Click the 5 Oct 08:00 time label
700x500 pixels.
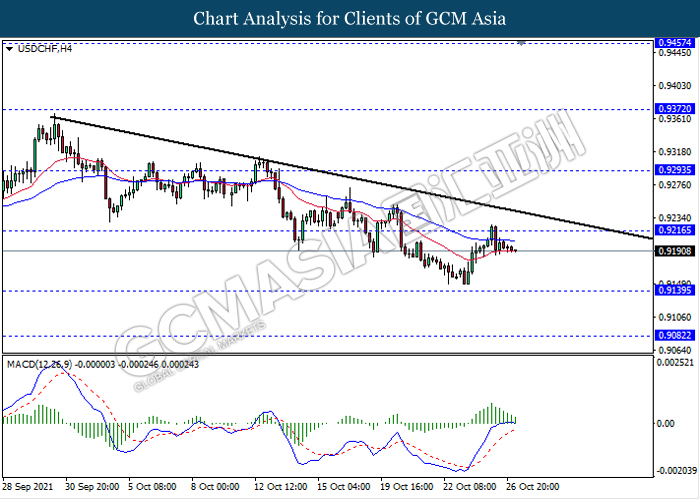click(x=152, y=487)
